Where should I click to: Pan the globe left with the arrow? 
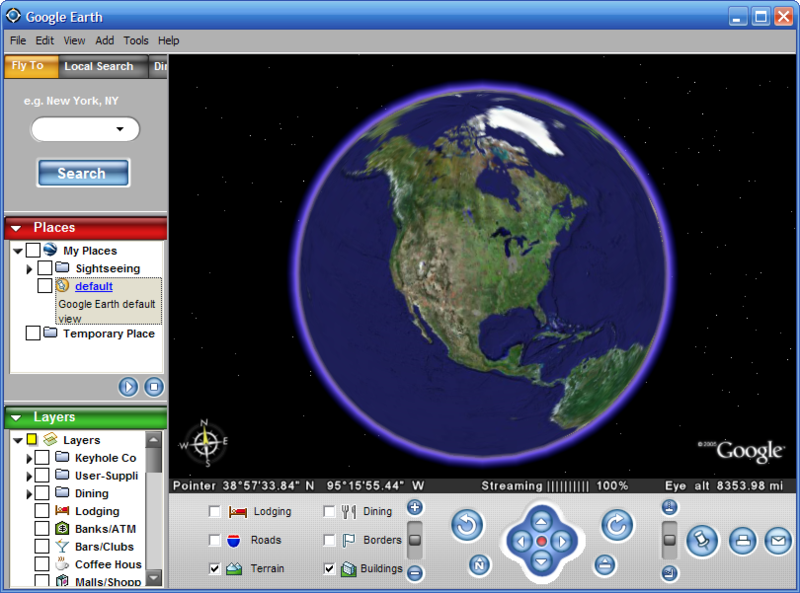[x=521, y=541]
